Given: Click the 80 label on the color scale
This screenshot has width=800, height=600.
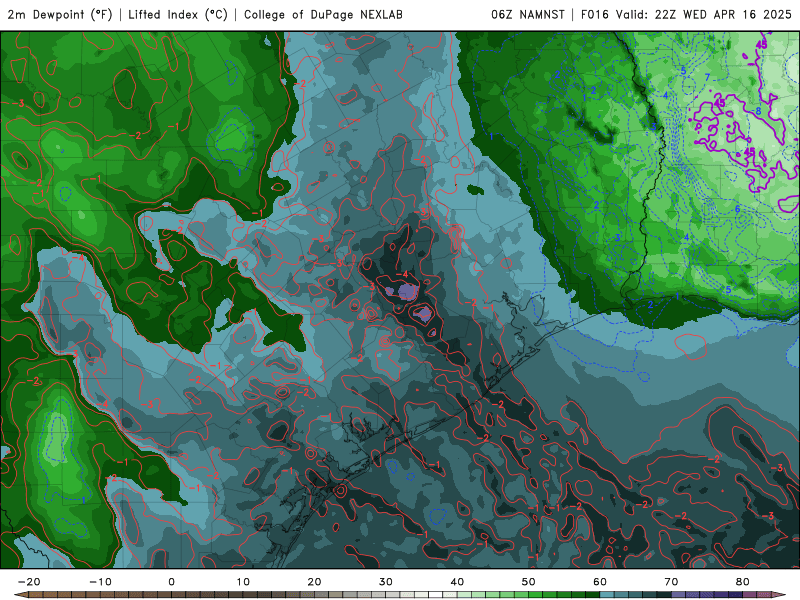Looking at the screenshot, I should point(743,582).
